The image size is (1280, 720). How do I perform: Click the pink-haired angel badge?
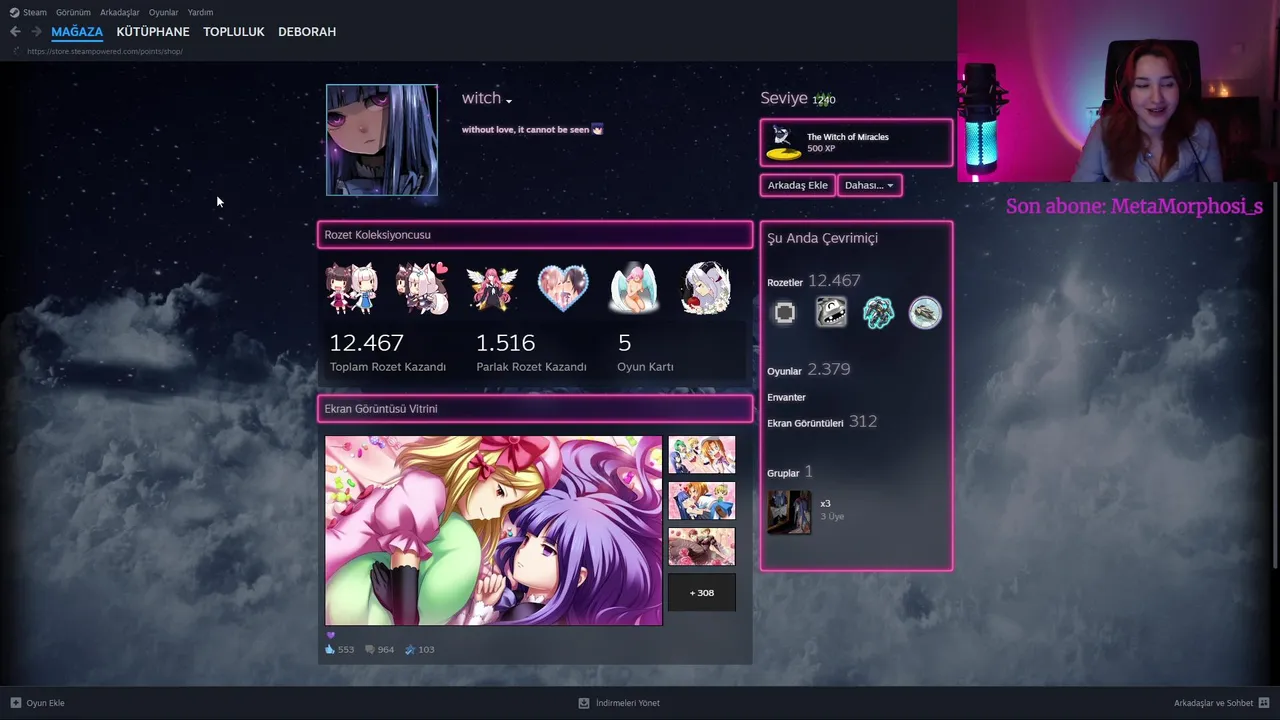(634, 289)
